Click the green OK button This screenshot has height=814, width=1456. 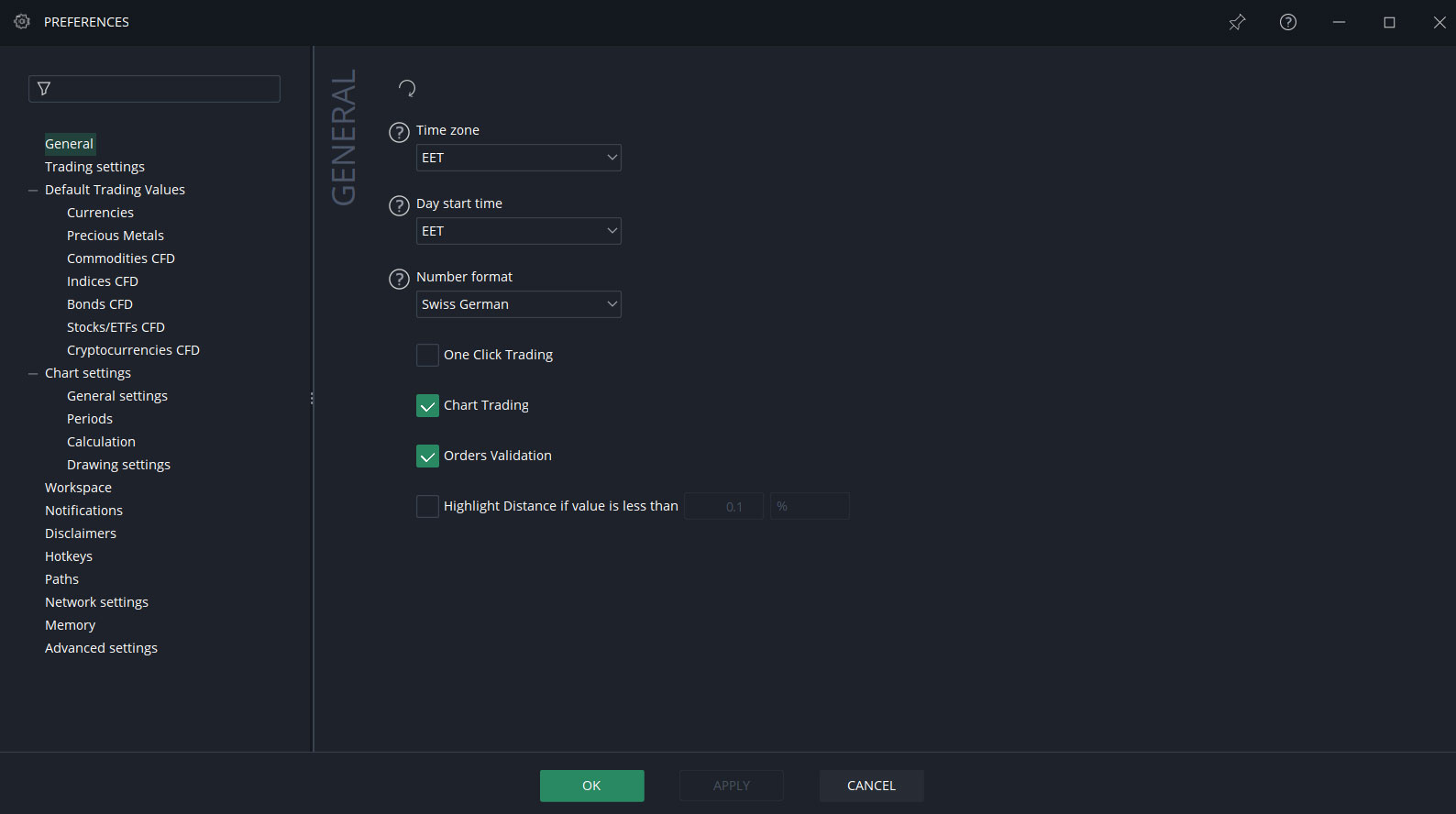(591, 786)
